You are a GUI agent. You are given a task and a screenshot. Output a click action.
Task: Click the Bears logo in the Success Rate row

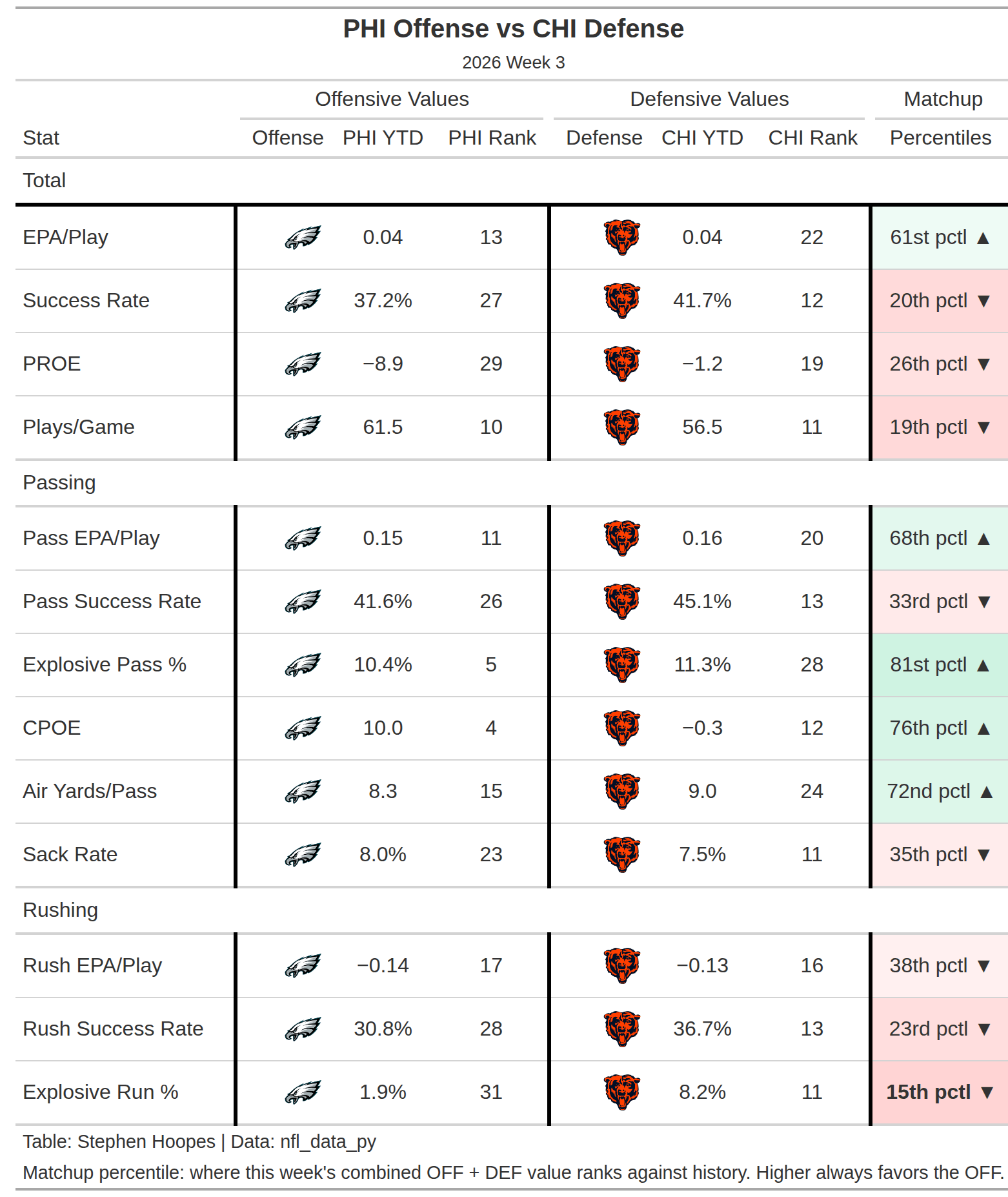[622, 301]
